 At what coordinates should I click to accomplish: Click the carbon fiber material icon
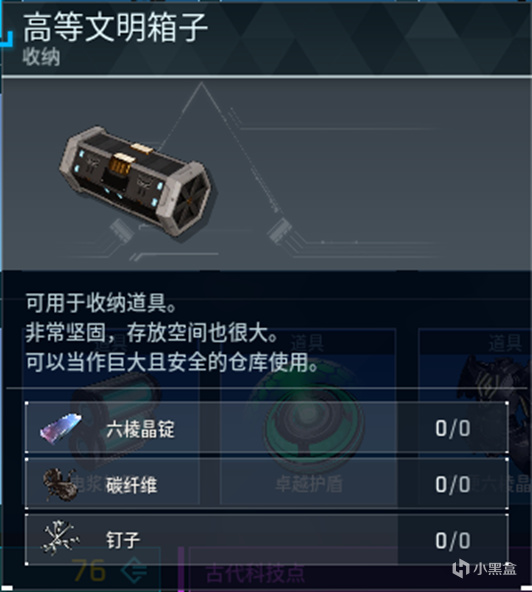(60, 485)
